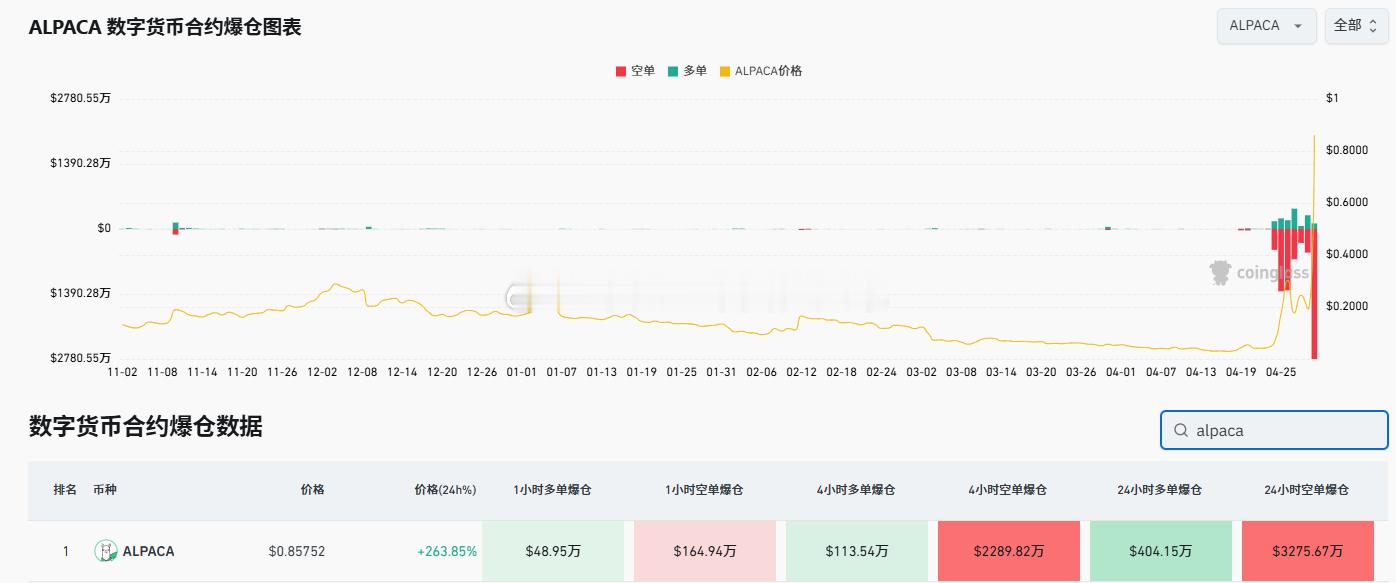Open the ALPACA coin link in table
This screenshot has width=1396, height=583.
(x=148, y=551)
